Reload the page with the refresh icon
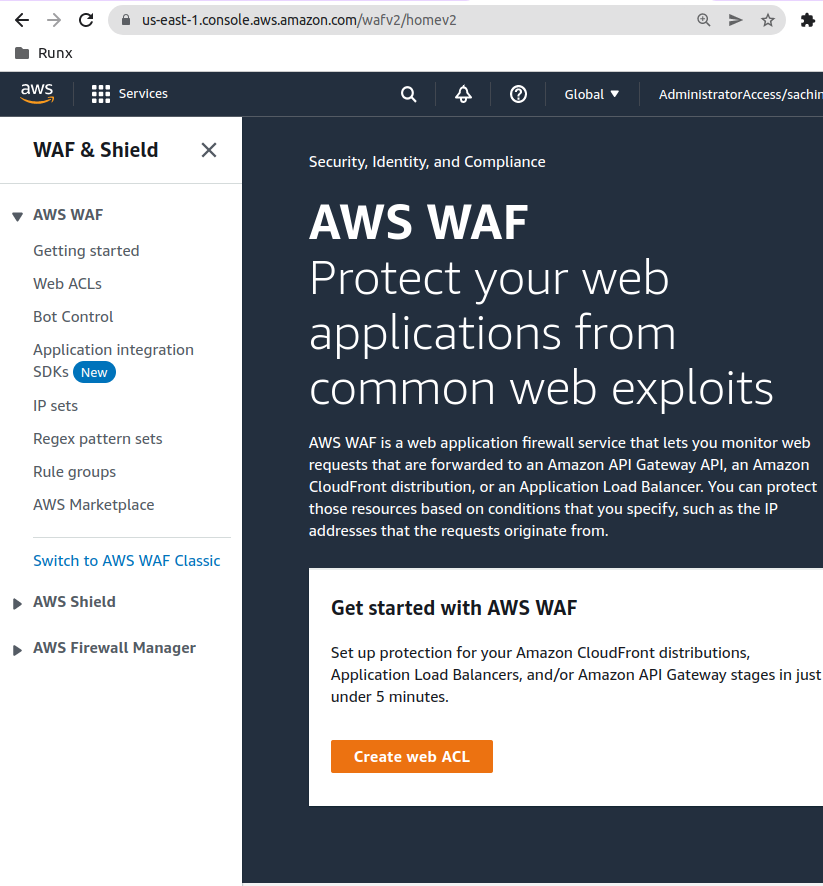 (x=86, y=20)
